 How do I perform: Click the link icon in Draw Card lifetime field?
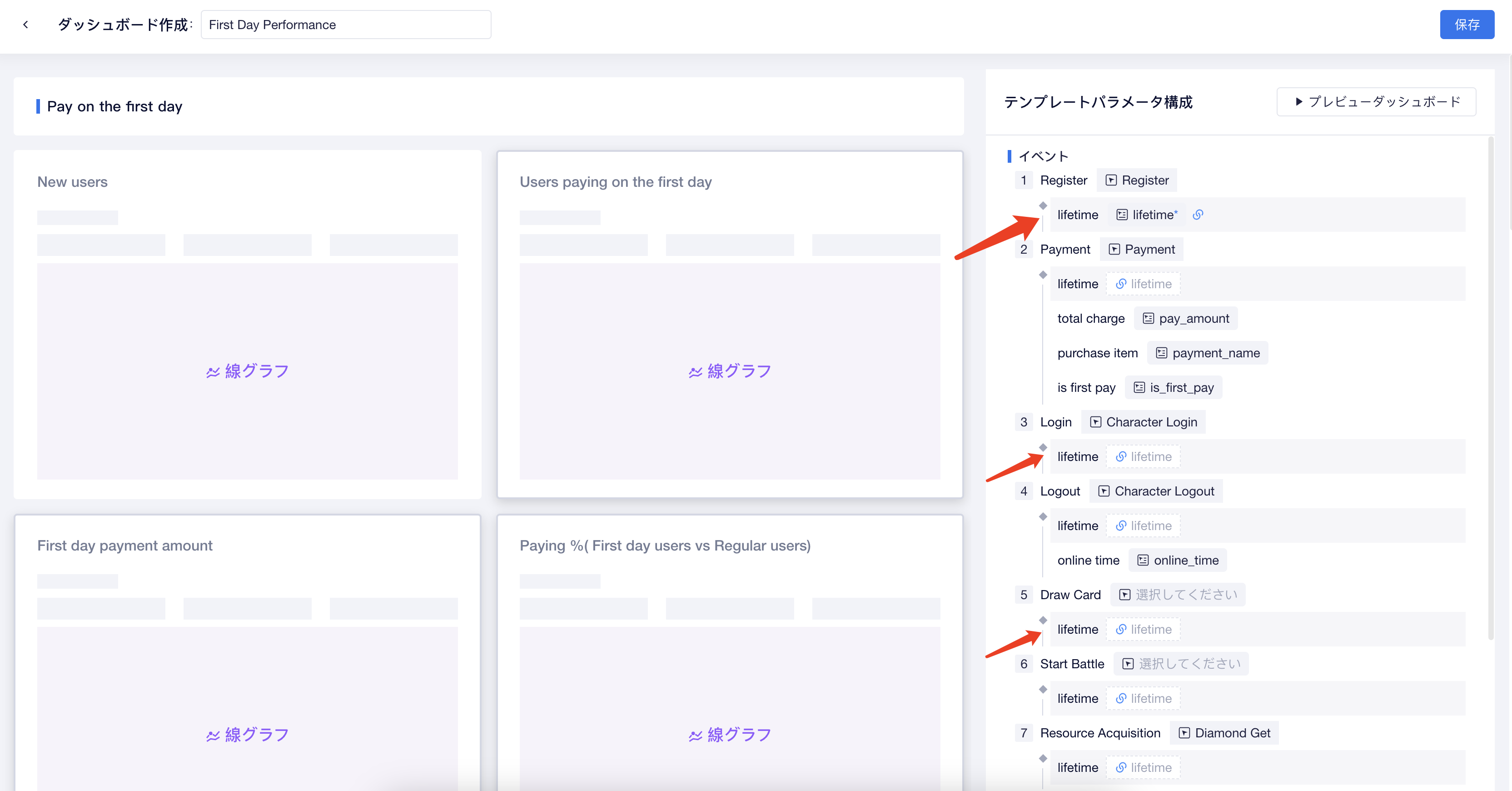(x=1121, y=630)
